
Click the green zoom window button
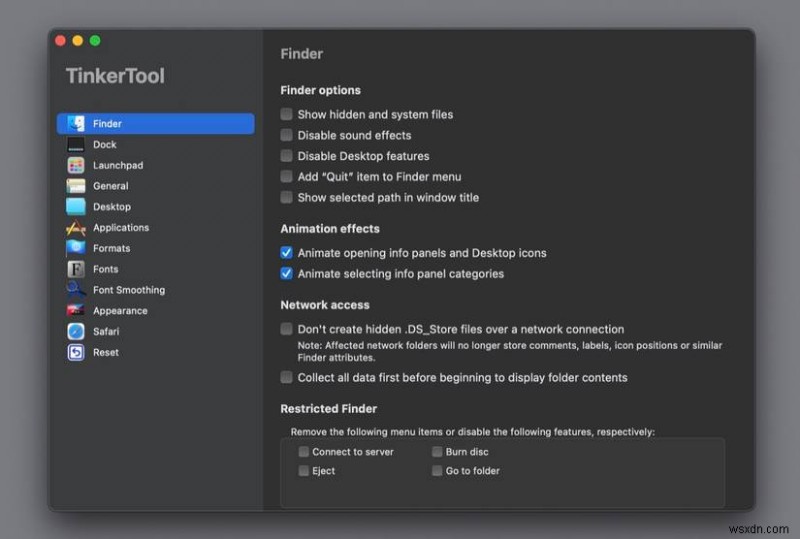pos(95,40)
